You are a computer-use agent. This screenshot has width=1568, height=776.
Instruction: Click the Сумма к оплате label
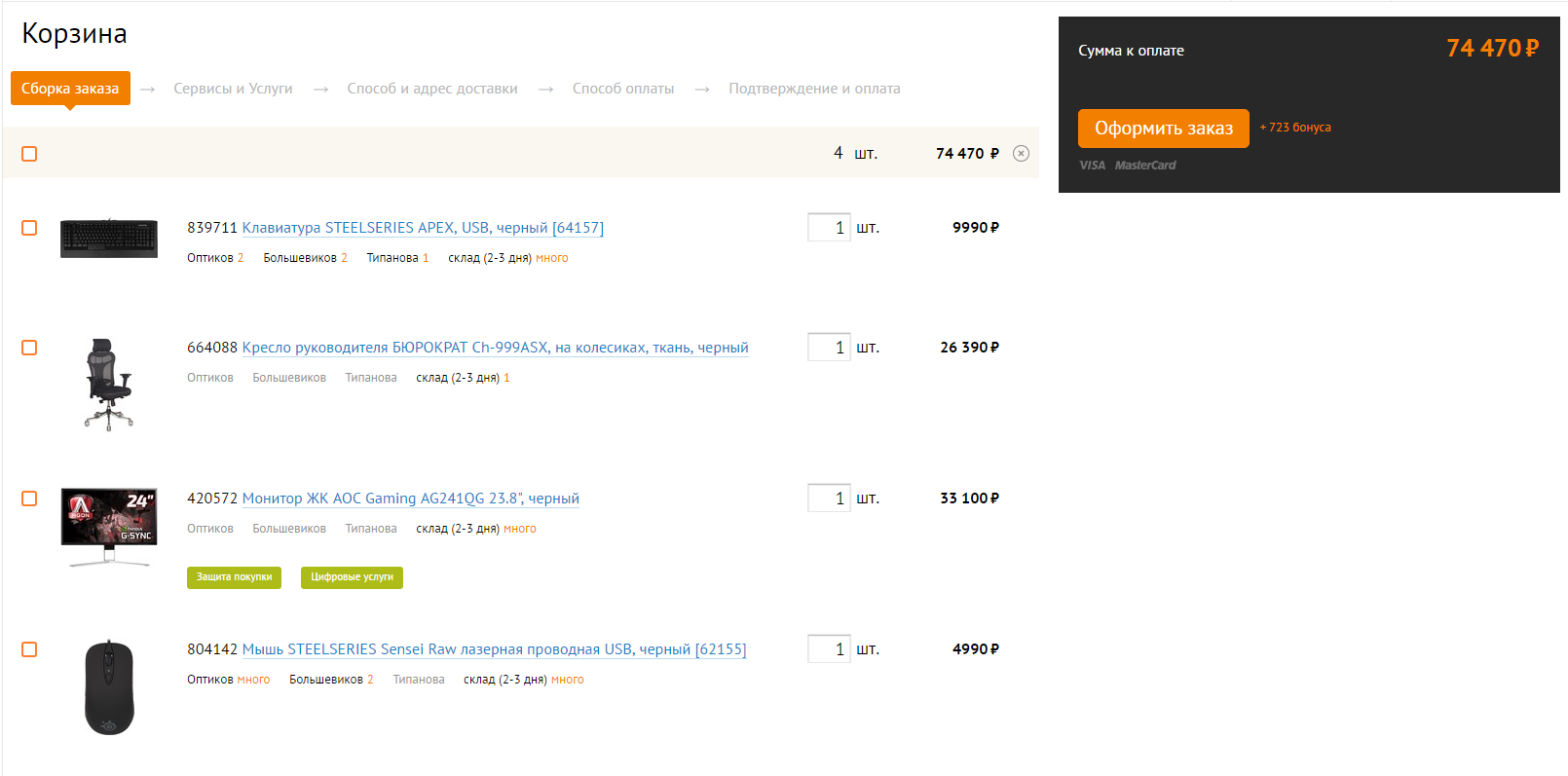(x=1131, y=51)
